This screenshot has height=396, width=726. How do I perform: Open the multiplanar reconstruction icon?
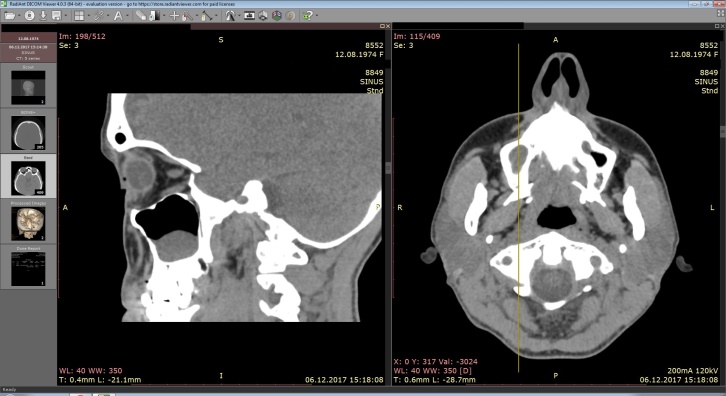(263, 16)
